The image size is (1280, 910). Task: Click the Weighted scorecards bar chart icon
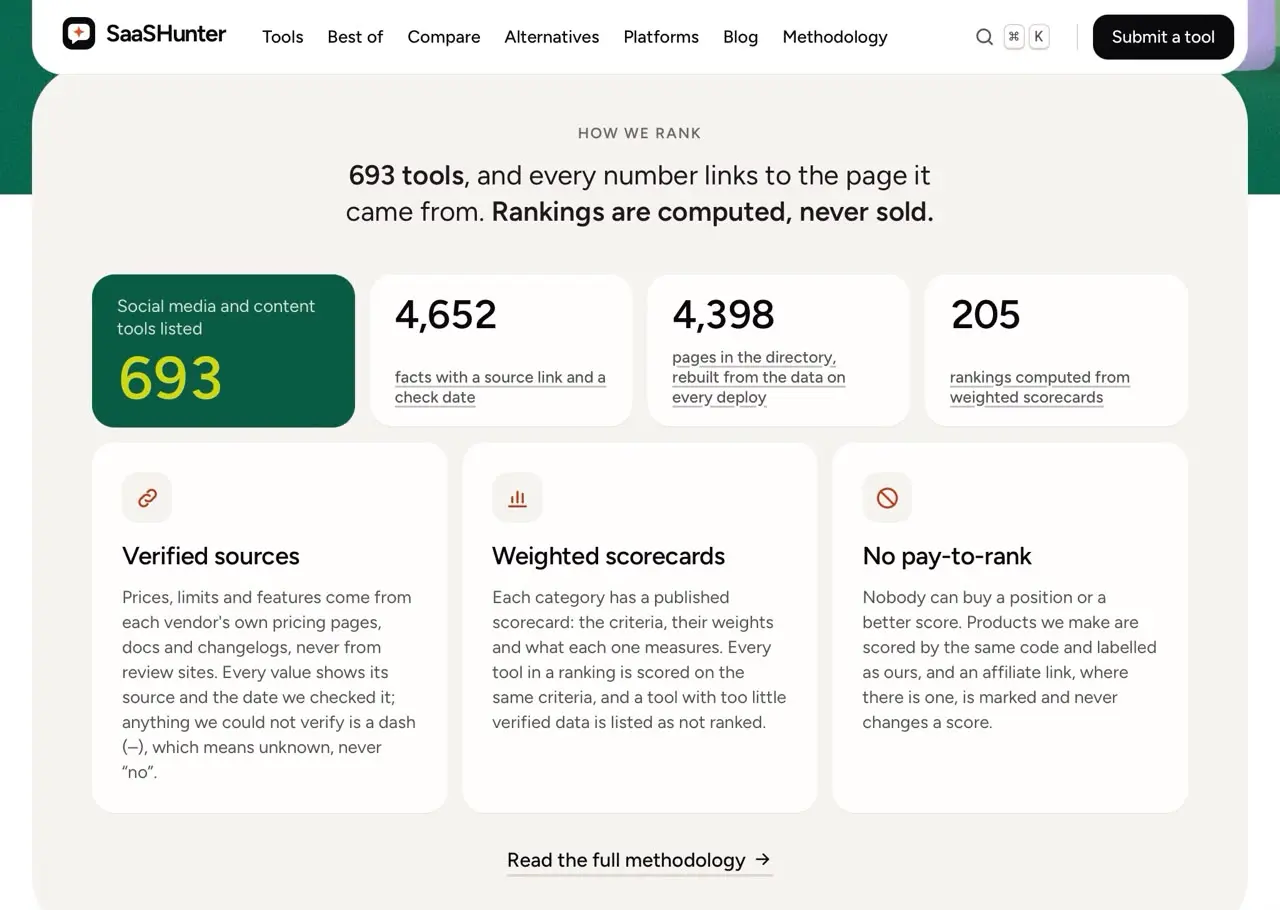517,497
